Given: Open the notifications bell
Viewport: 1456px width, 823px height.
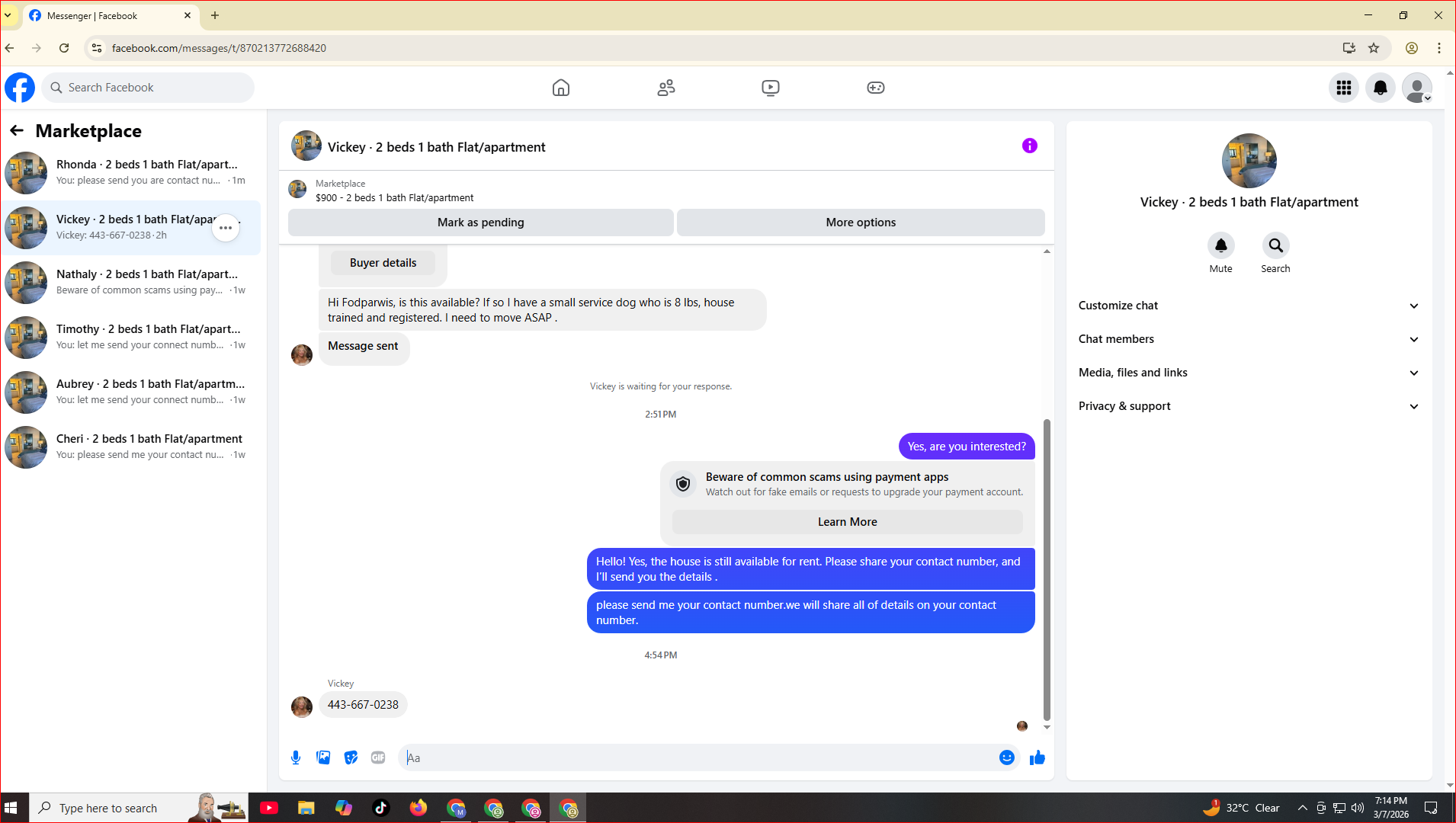Looking at the screenshot, I should pyautogui.click(x=1381, y=88).
